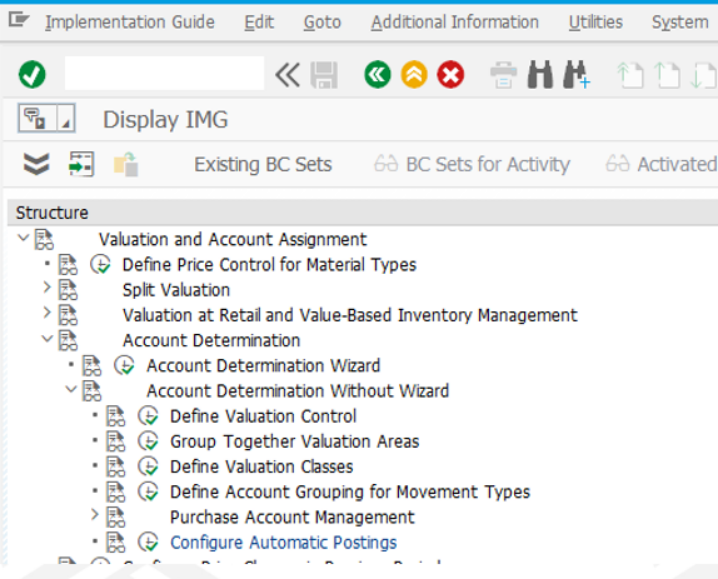
Task: Open the Edit menu
Action: pyautogui.click(x=259, y=22)
